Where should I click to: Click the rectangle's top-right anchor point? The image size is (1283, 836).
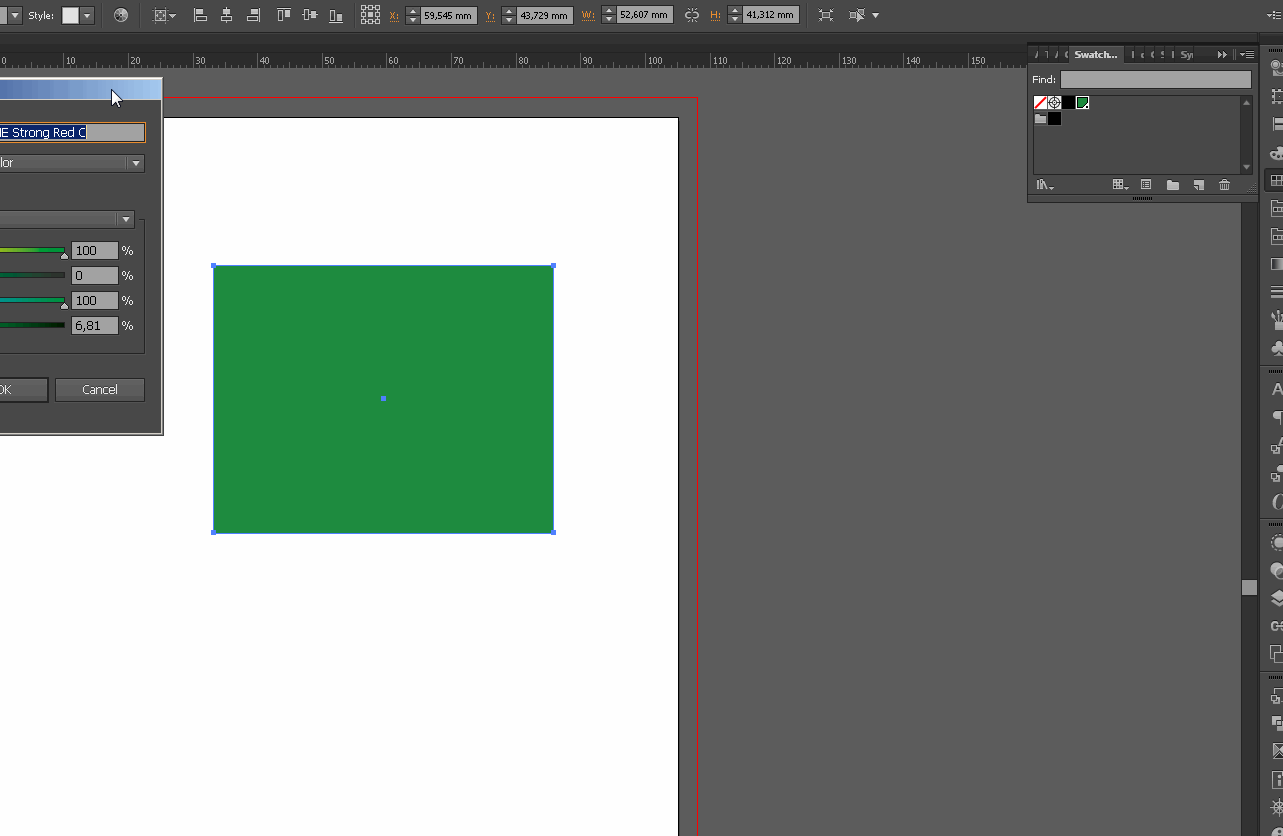pyautogui.click(x=553, y=266)
